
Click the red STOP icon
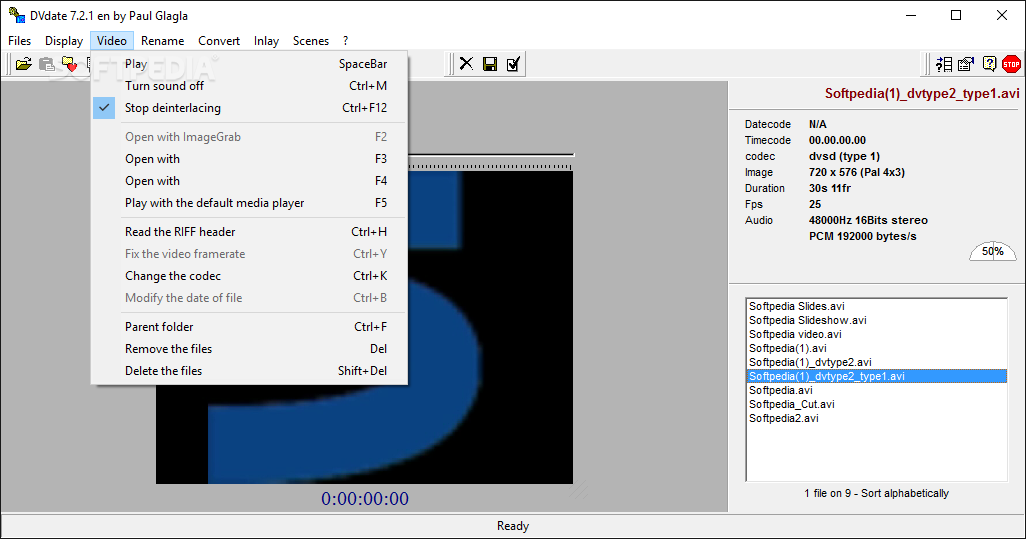pos(1012,63)
